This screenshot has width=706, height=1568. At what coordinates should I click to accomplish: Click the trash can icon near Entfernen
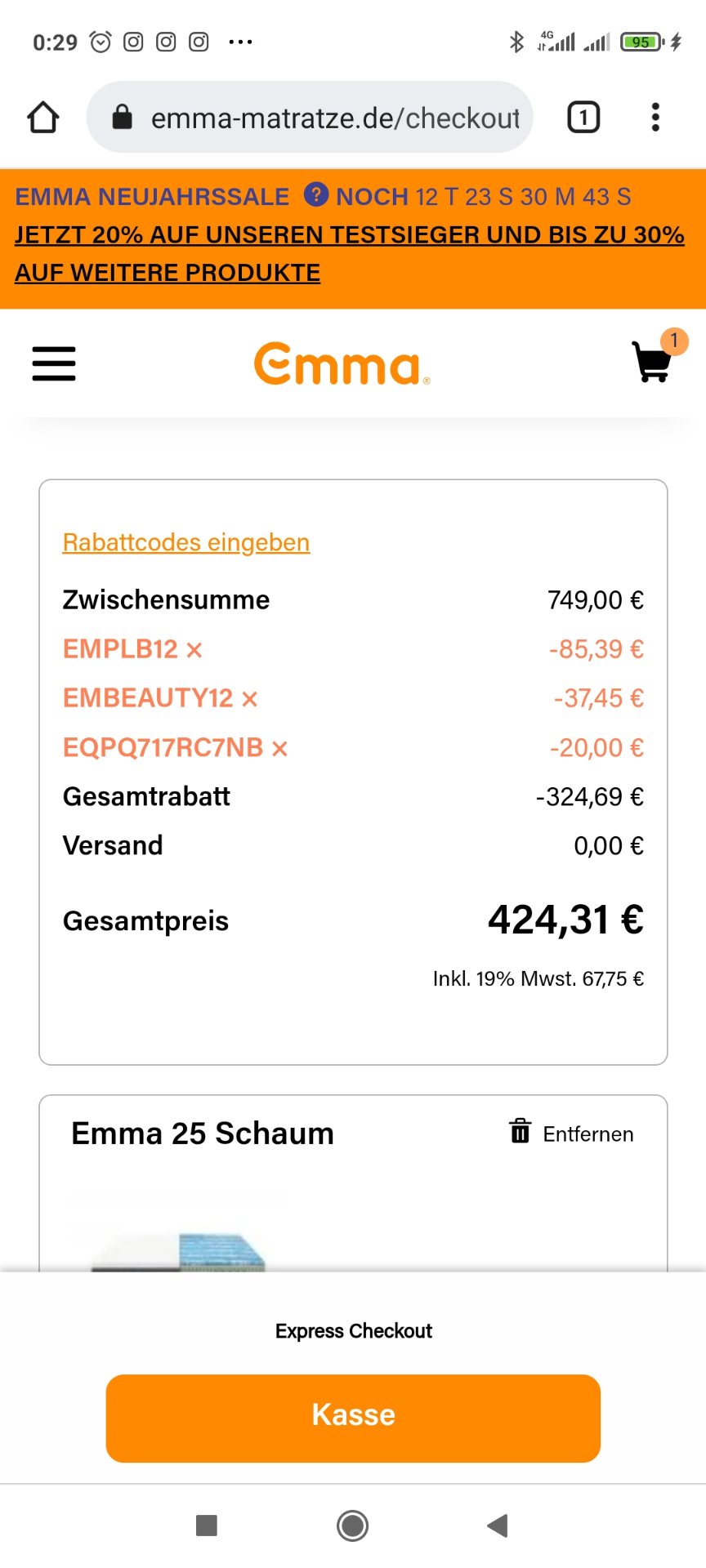click(x=521, y=1131)
